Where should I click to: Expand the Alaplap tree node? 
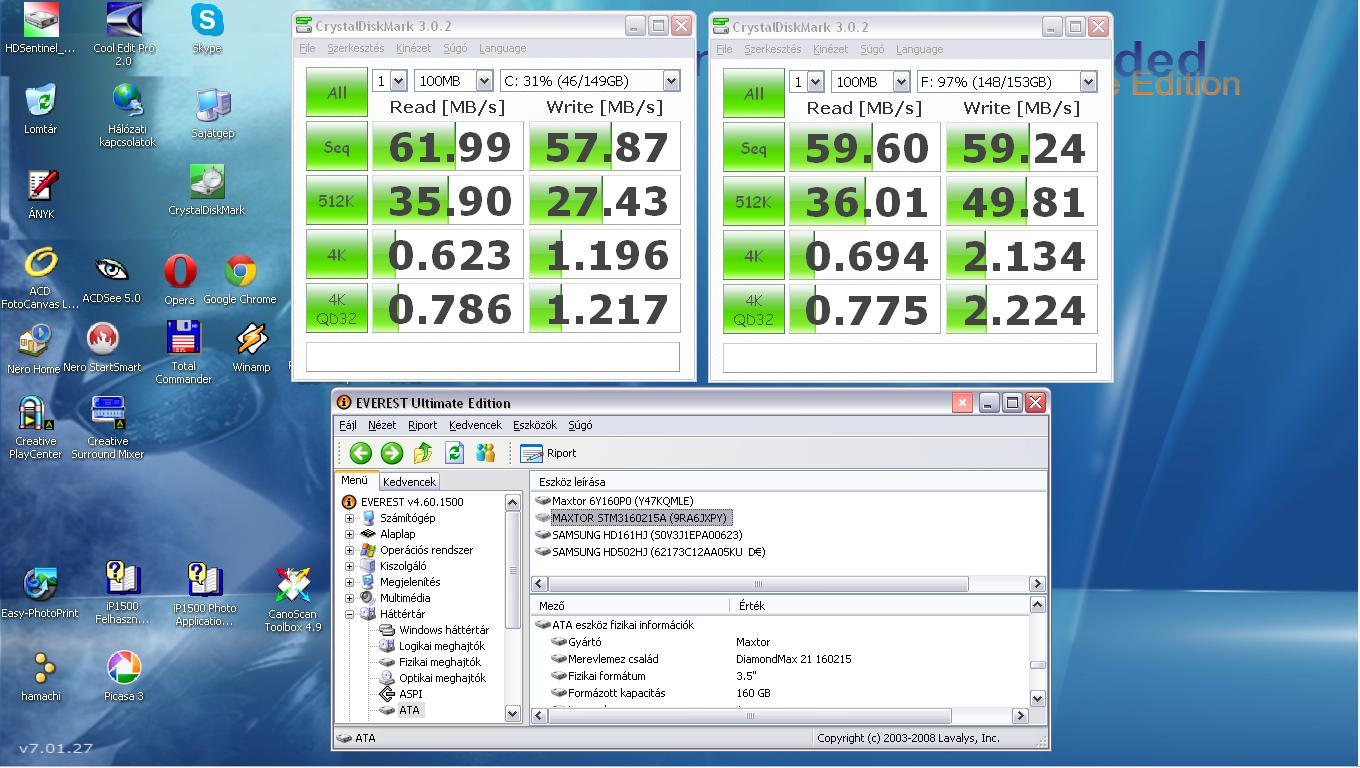pos(350,534)
